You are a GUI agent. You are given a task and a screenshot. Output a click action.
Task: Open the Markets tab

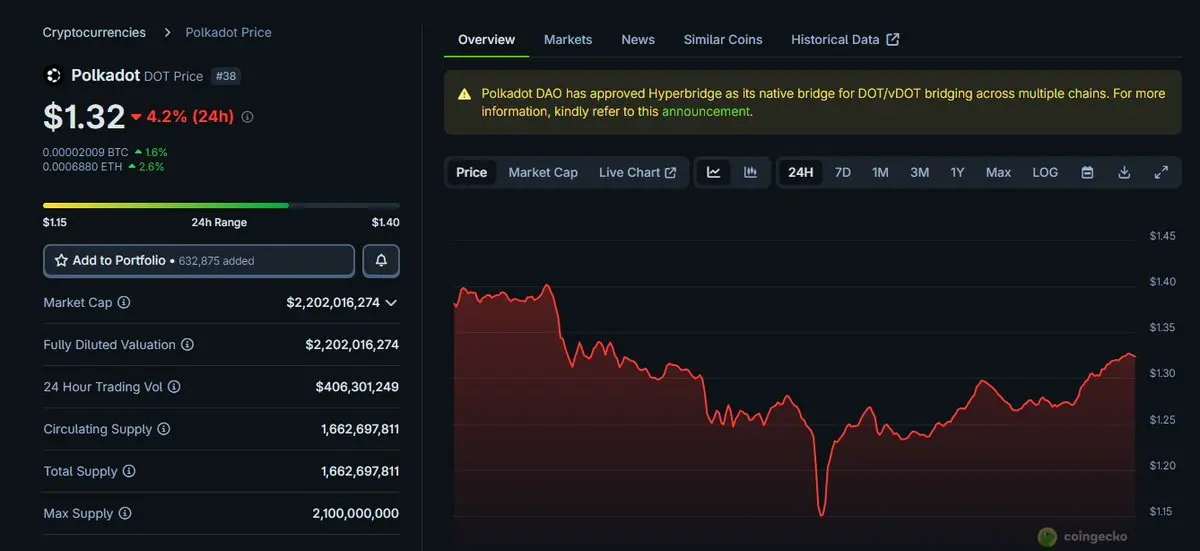click(x=568, y=40)
